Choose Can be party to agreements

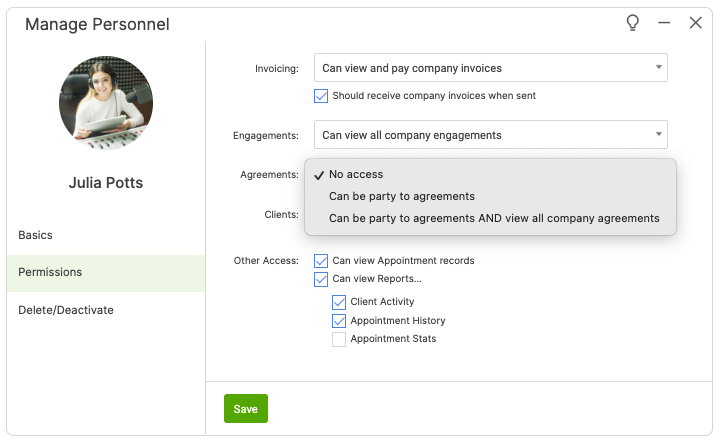401,196
